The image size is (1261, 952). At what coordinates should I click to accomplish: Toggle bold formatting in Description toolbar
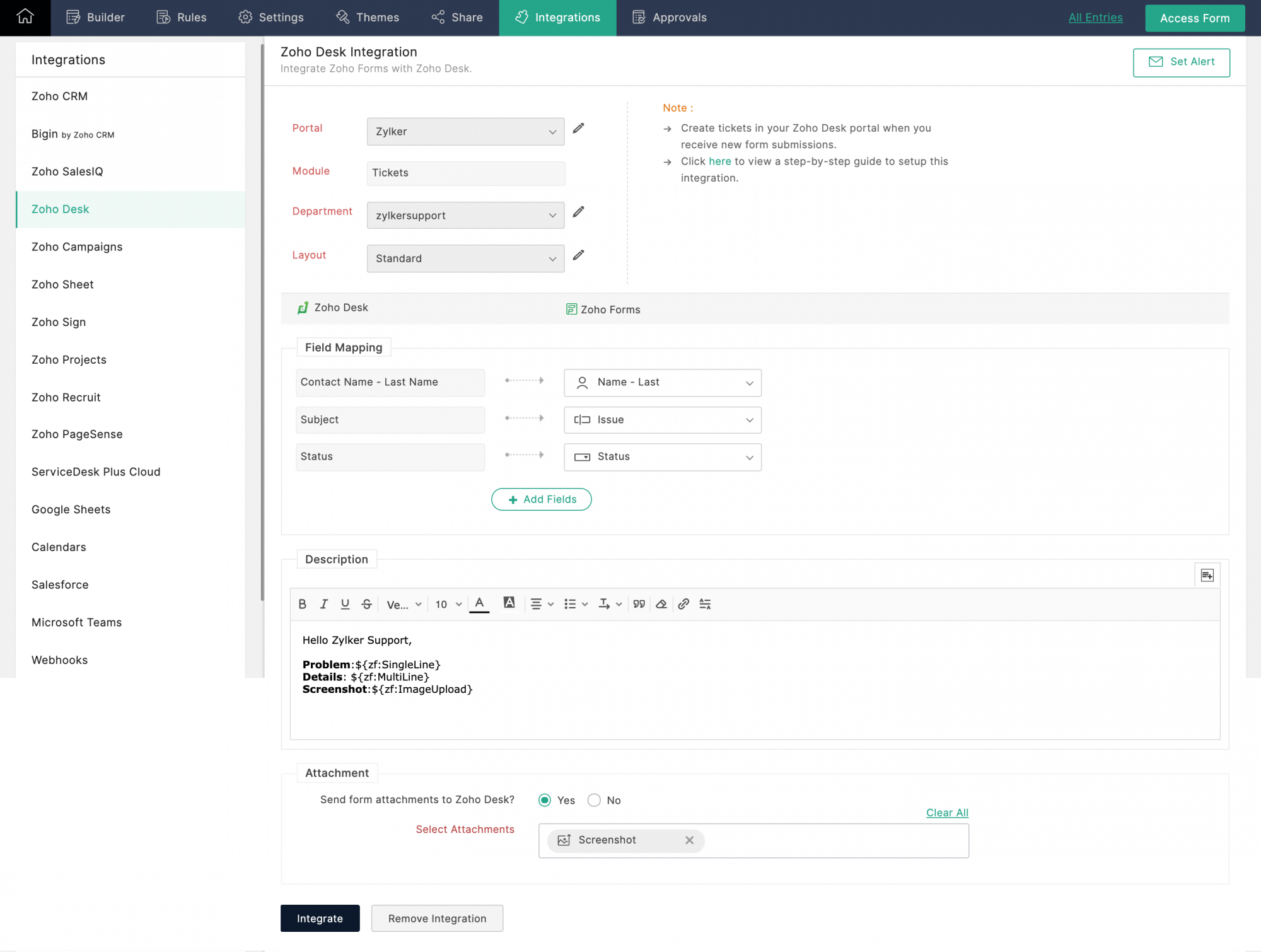coord(303,604)
